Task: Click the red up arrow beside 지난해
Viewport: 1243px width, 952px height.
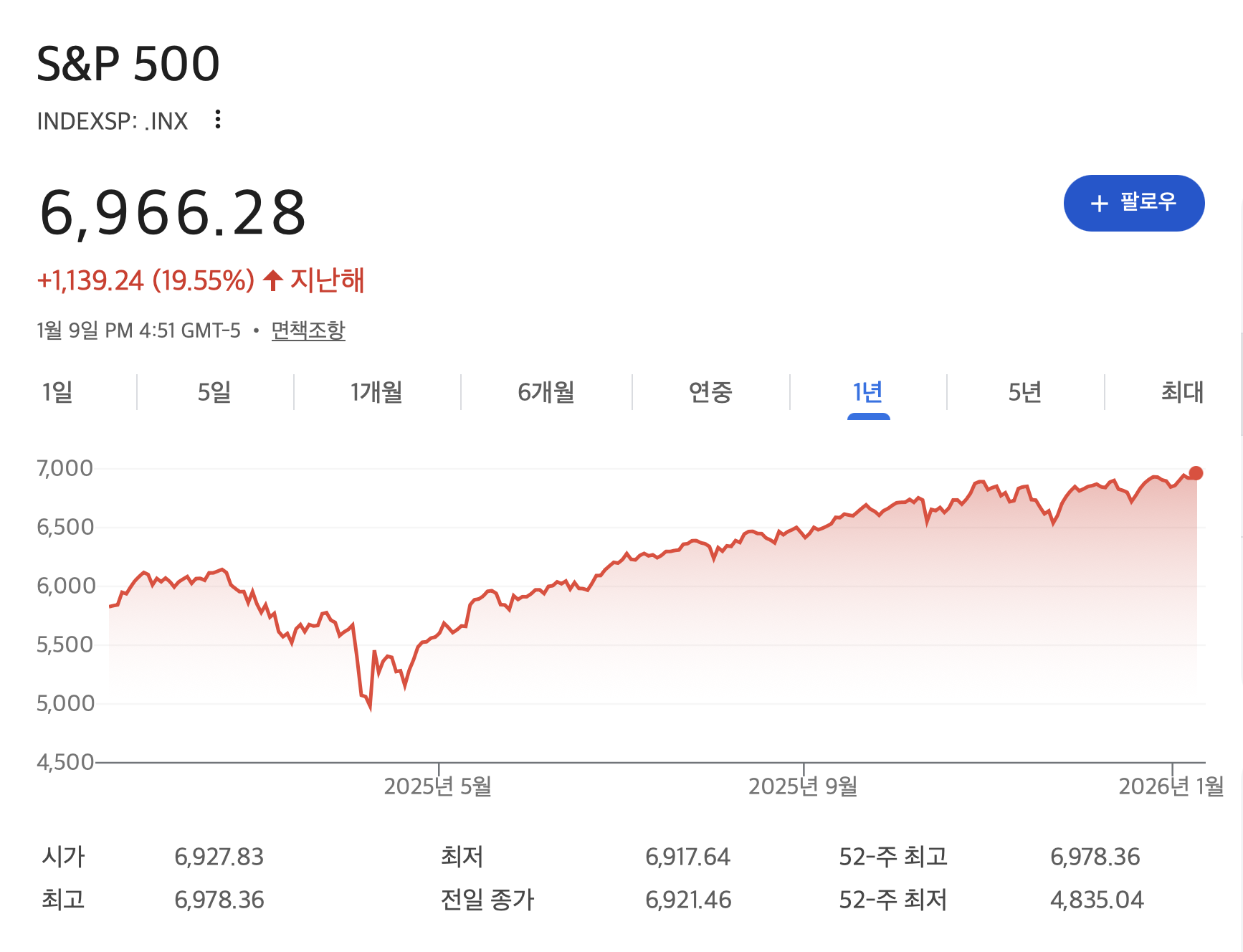Action: (x=272, y=280)
